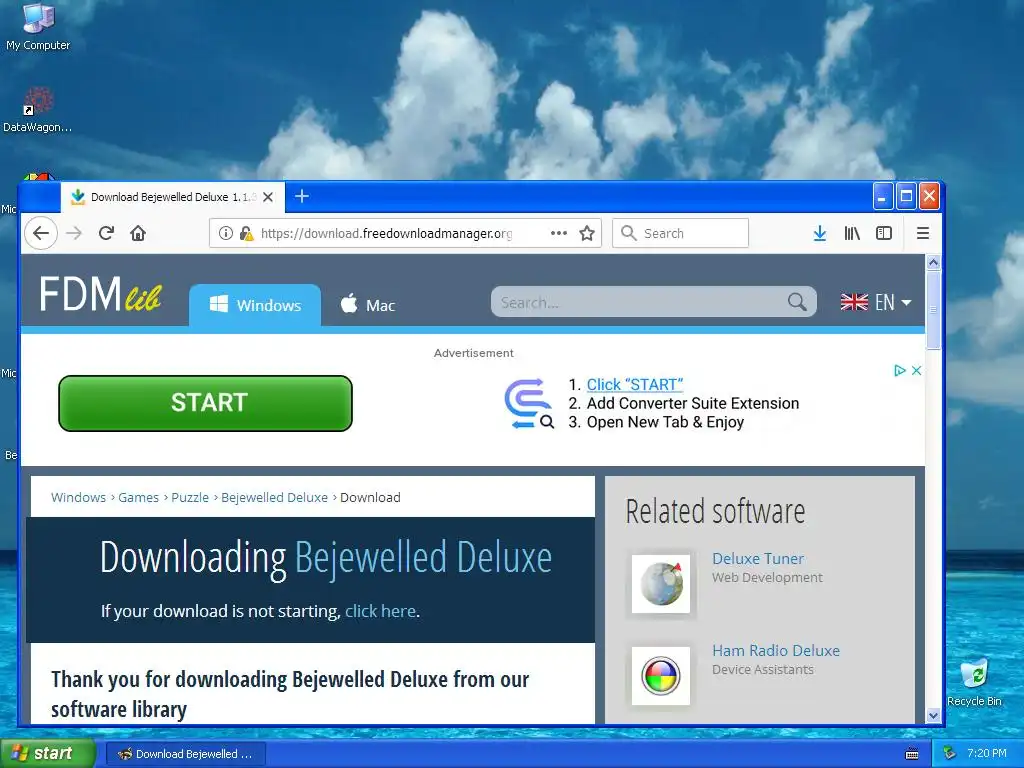Click the system tray icon beside clock
Viewport: 1024px width, 768px height.
[950, 754]
